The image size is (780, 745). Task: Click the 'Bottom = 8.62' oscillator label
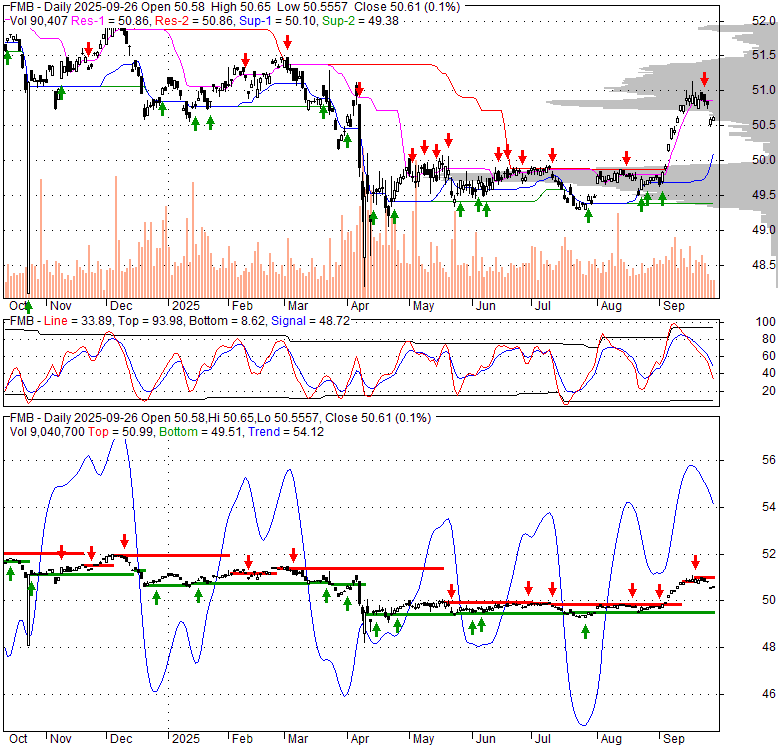pyautogui.click(x=227, y=321)
